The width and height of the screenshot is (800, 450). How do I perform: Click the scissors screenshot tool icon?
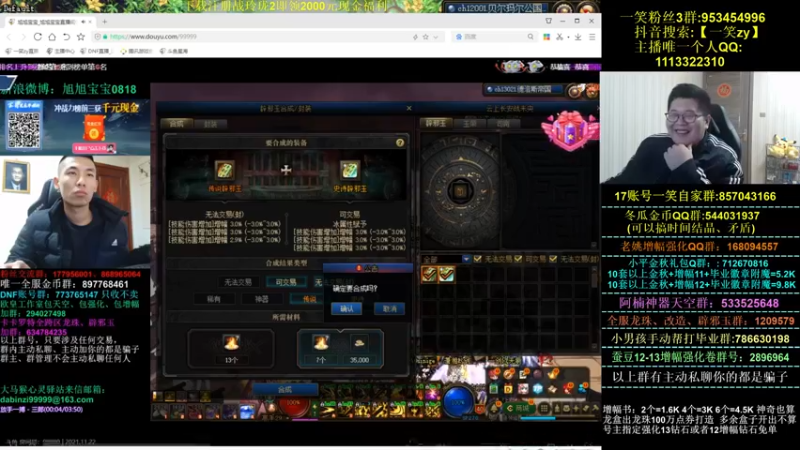point(560,37)
